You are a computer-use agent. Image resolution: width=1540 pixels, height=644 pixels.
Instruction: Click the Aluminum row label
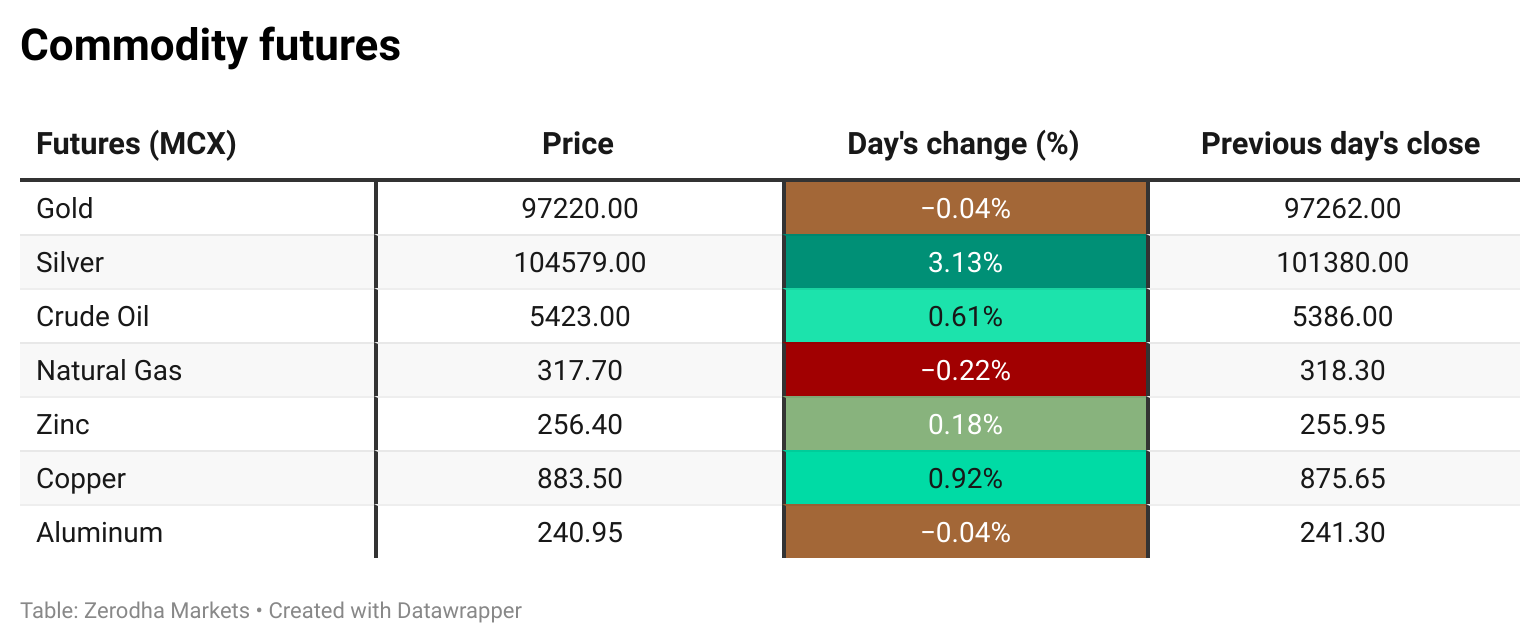coord(100,533)
